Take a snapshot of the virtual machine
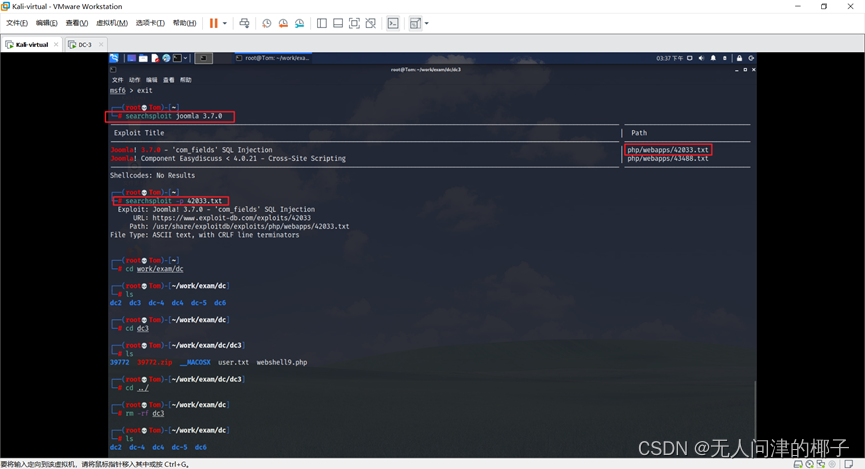The height and width of the screenshot is (469, 865). pos(266,23)
